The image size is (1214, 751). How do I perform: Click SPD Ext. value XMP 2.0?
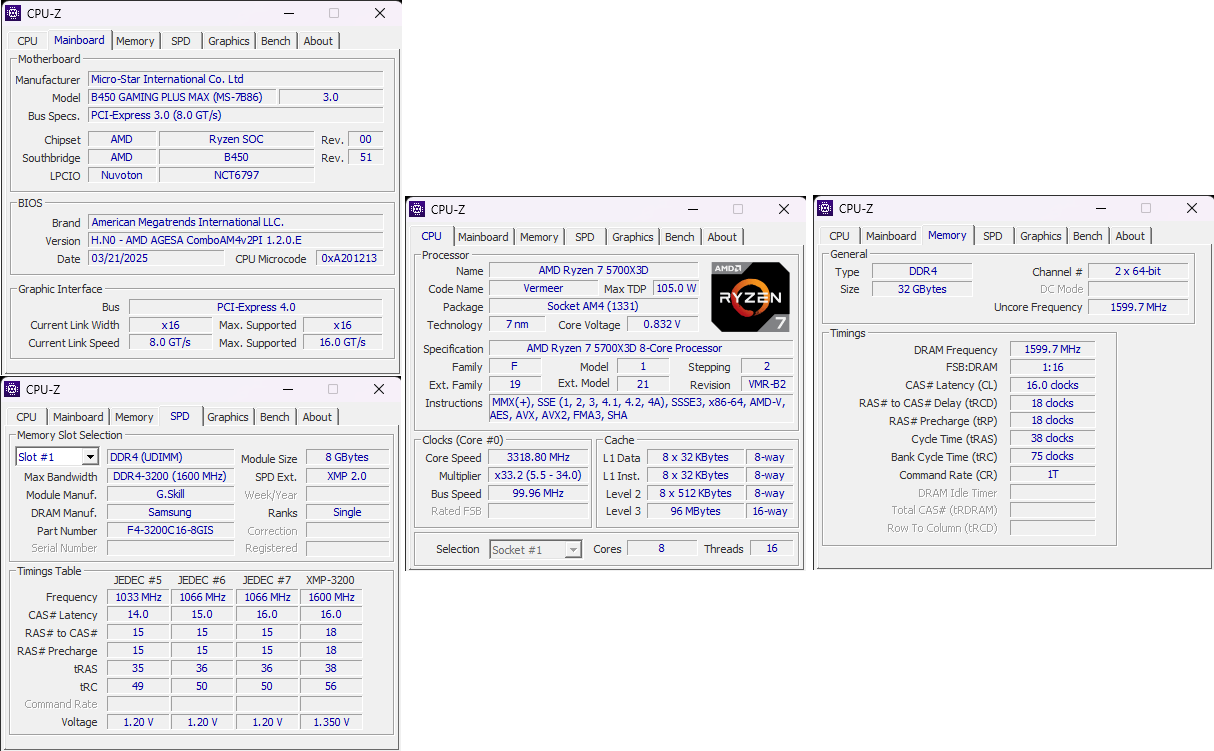pos(347,476)
